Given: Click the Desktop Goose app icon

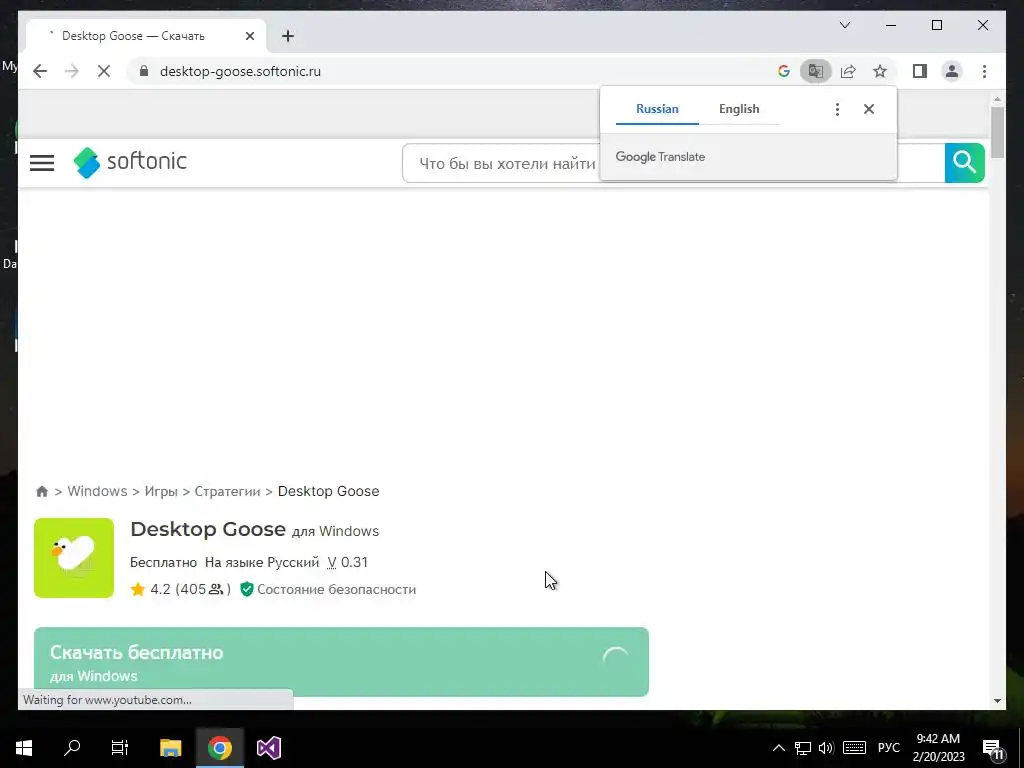Looking at the screenshot, I should click(x=74, y=558).
